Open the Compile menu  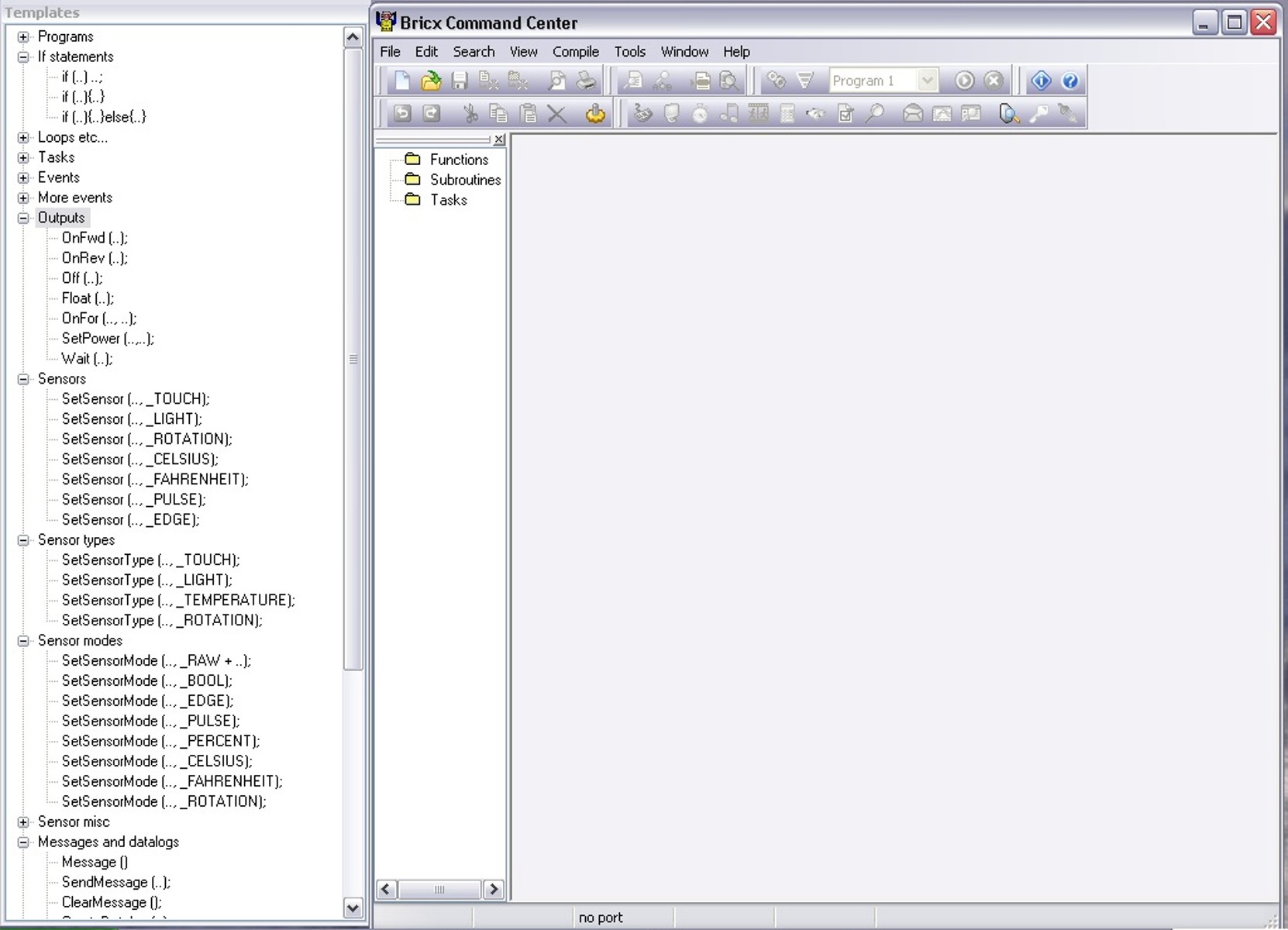coord(575,51)
